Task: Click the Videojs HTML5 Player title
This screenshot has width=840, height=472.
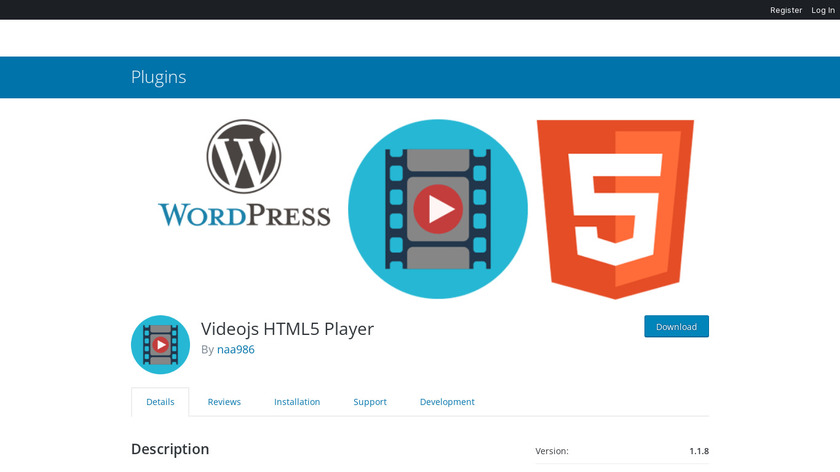Action: click(287, 328)
